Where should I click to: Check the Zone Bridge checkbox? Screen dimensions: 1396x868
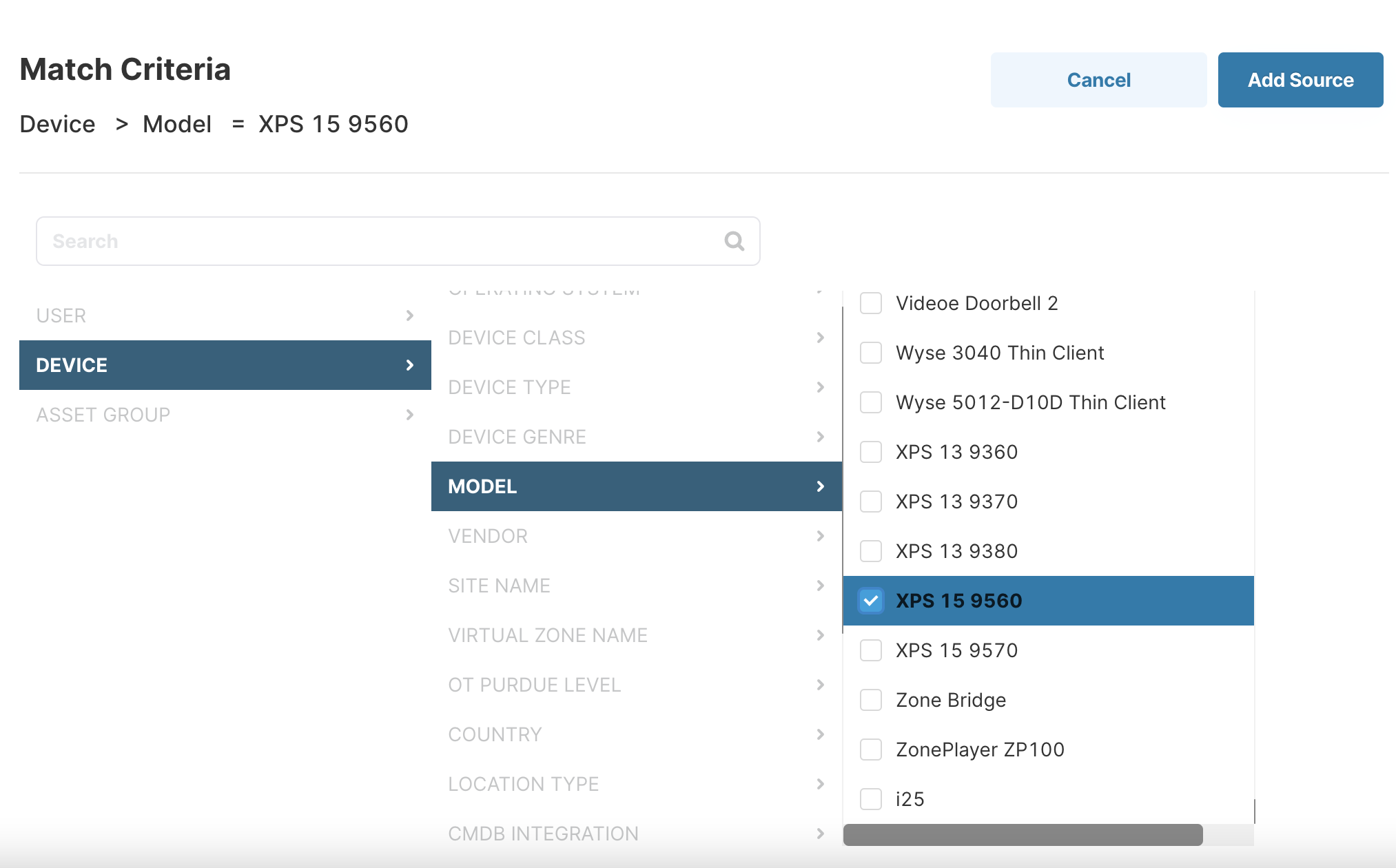871,700
